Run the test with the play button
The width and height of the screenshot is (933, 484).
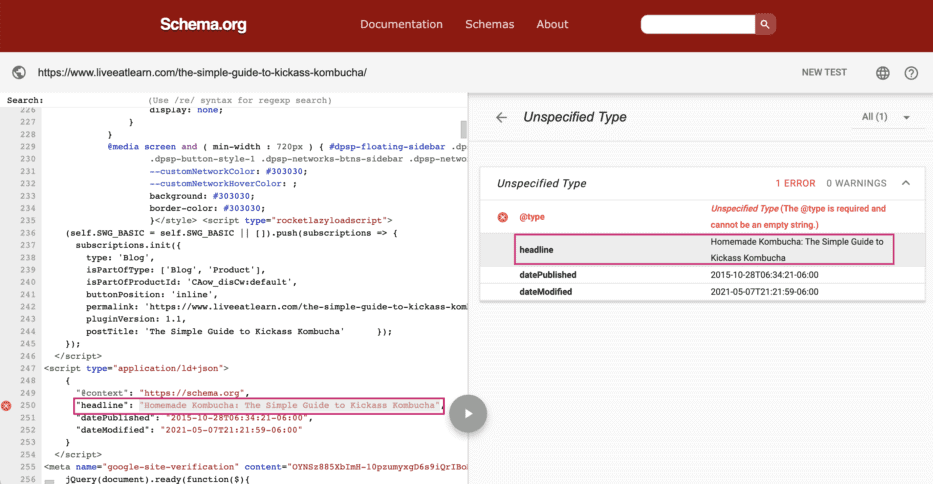click(468, 414)
